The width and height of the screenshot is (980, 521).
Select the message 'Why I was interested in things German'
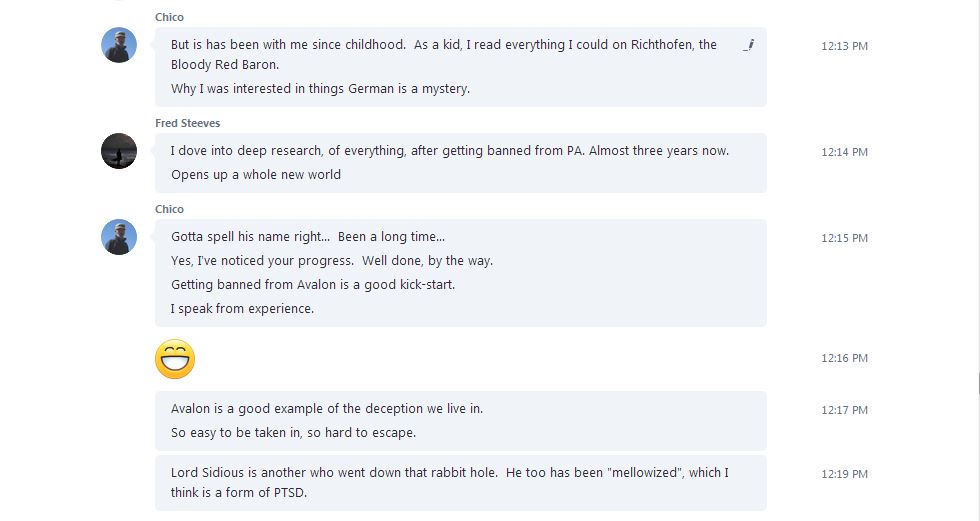coord(321,89)
